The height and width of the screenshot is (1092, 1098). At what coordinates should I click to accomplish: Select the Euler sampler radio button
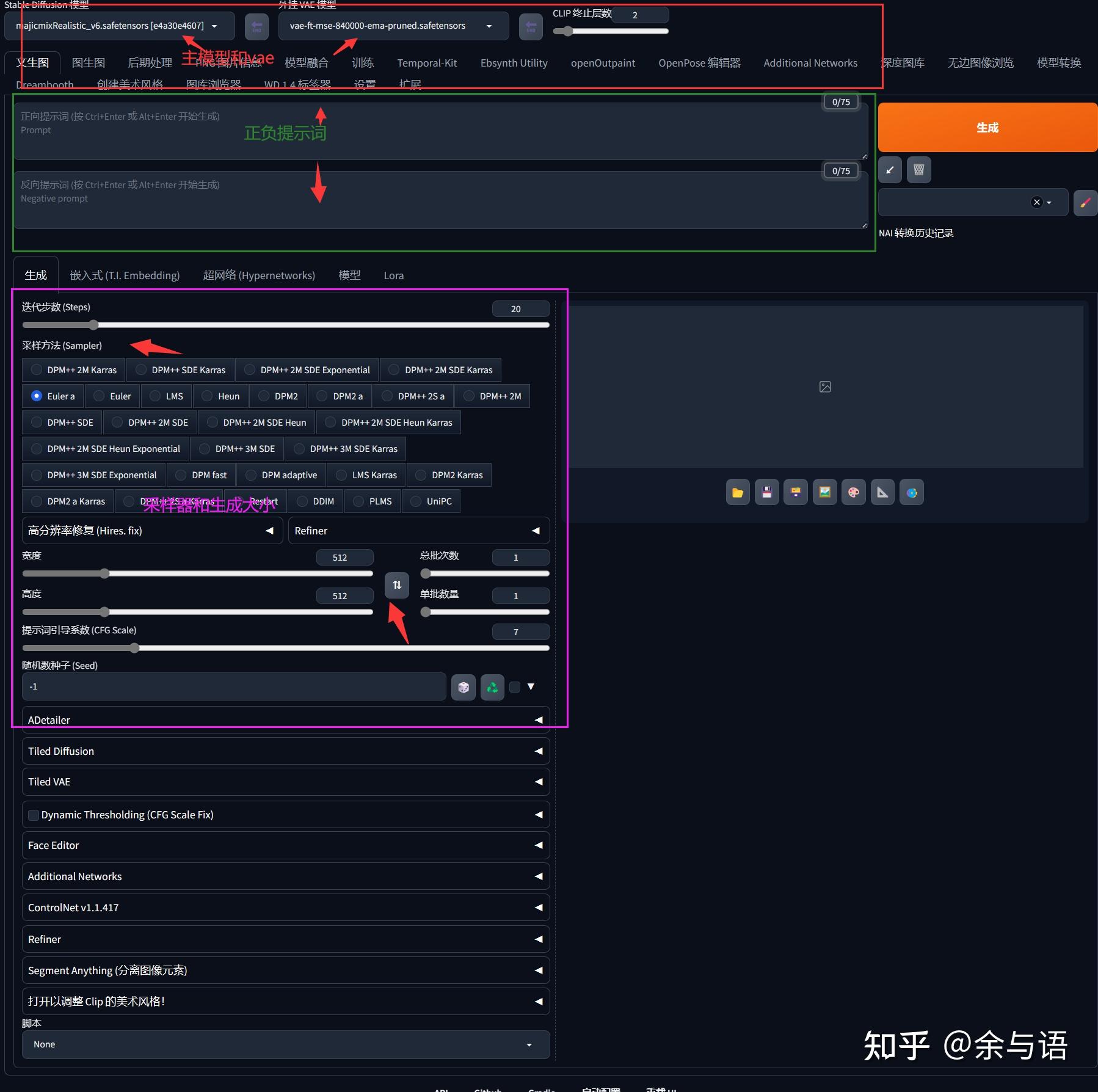98,396
